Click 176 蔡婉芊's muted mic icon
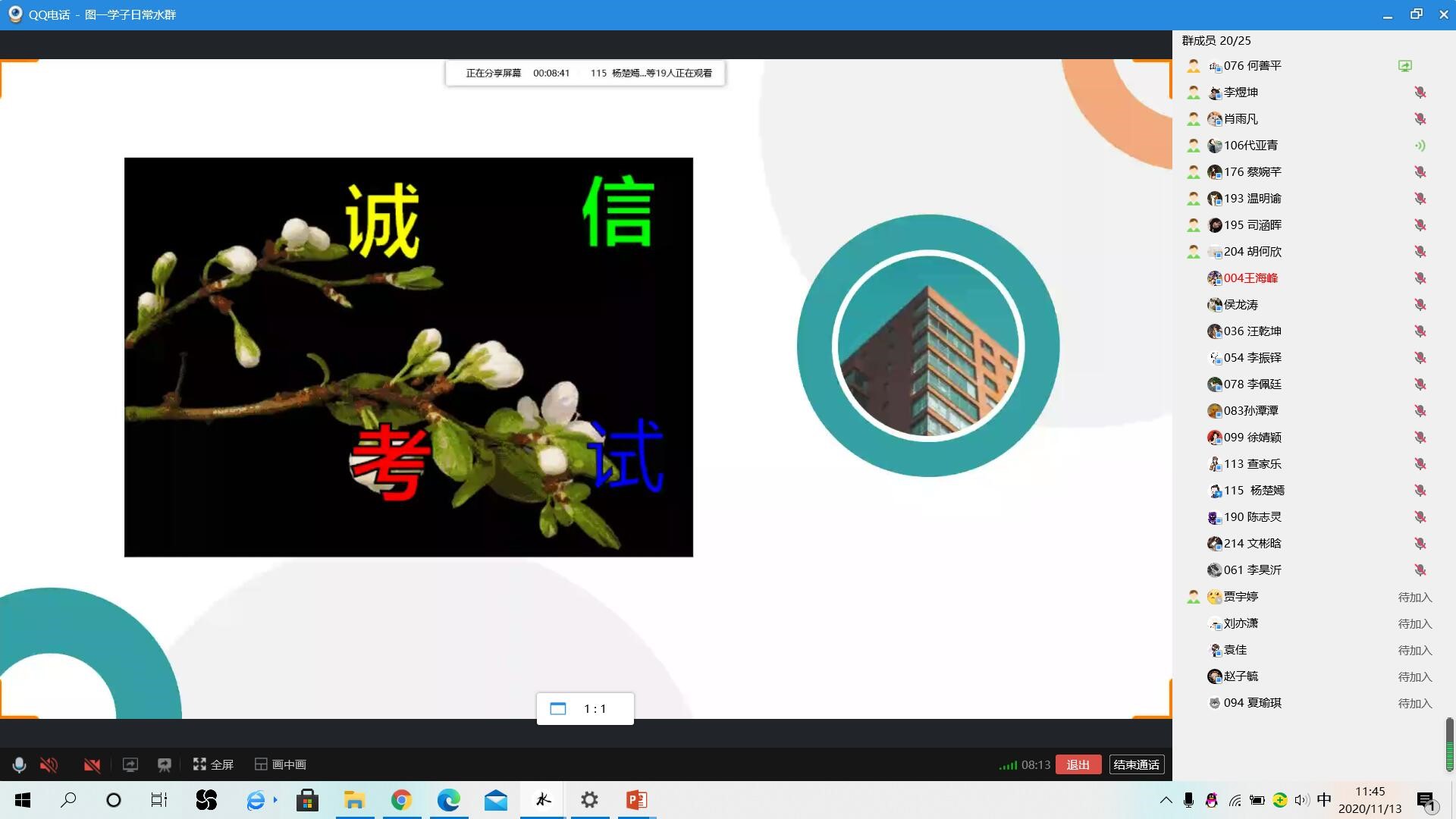The image size is (1456, 819). [1420, 172]
